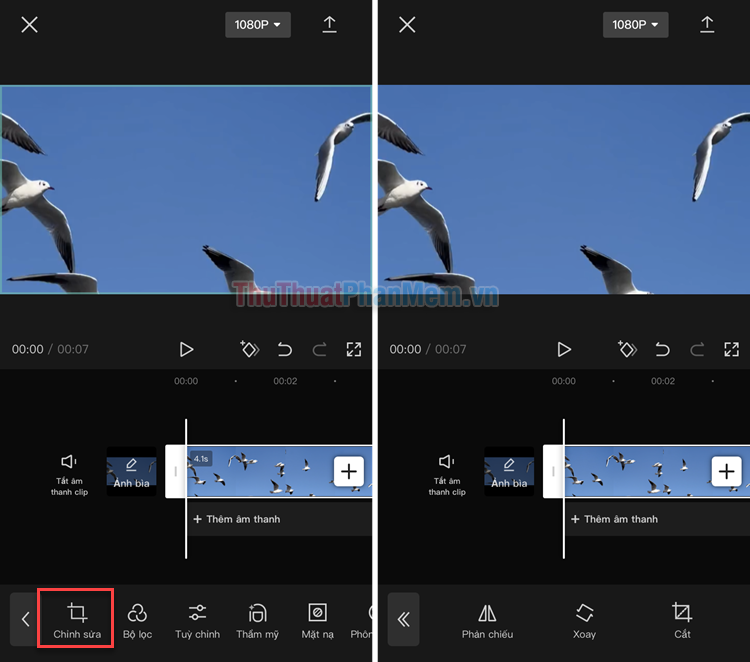Tap the 00:02 ruler mark in left screen
Image resolution: width=750 pixels, height=662 pixels.
pyautogui.click(x=285, y=381)
